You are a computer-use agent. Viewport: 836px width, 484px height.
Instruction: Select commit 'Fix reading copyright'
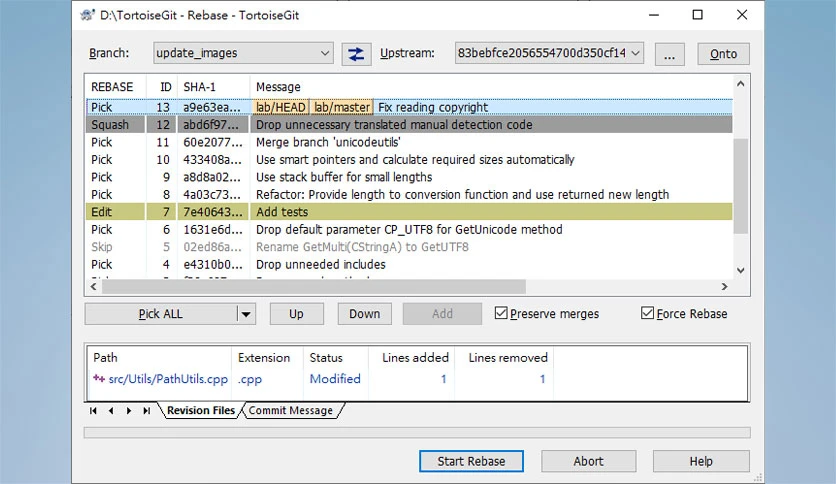409,107
